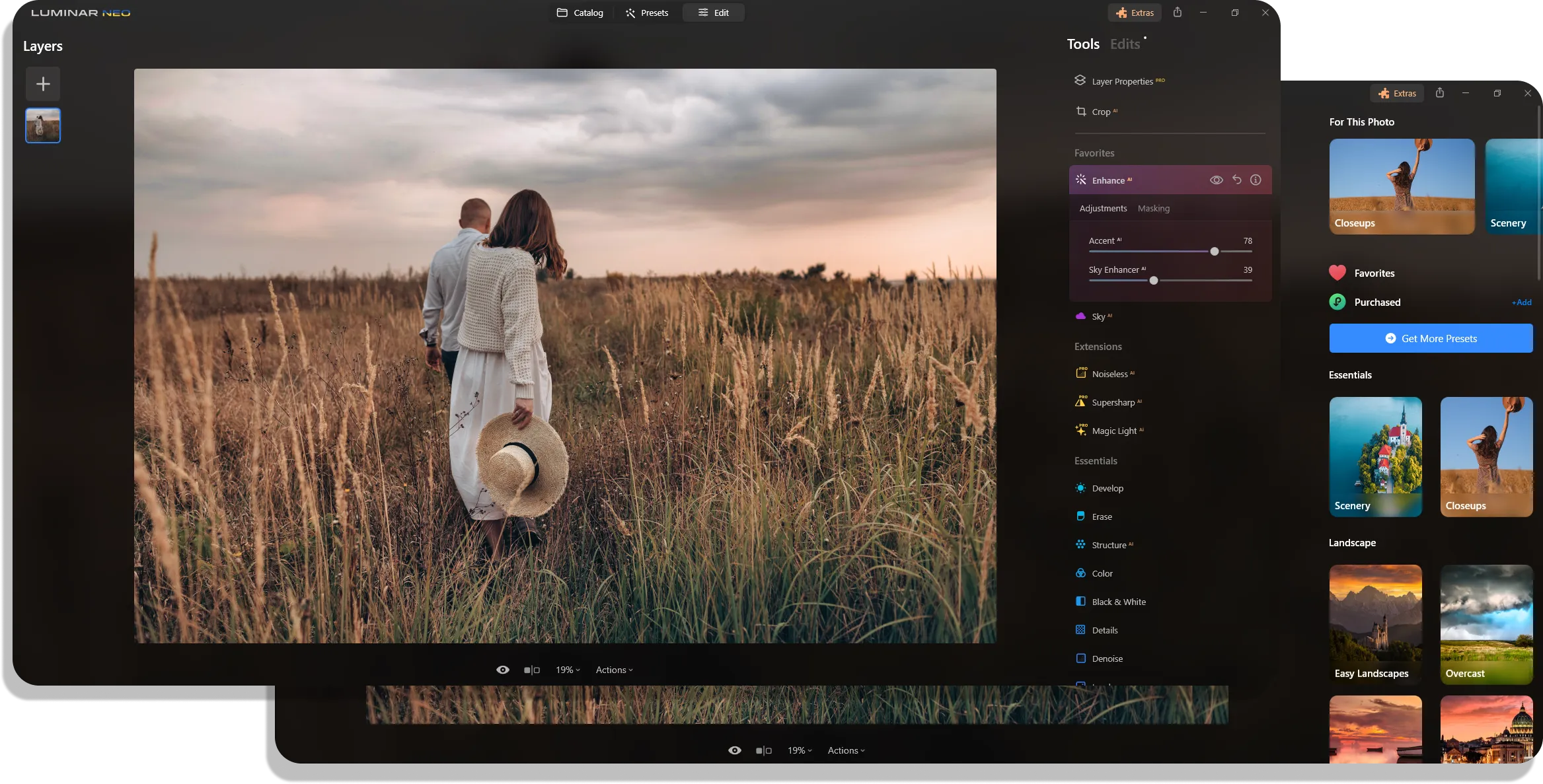Toggle preview eye under the photo
The width and height of the screenshot is (1543, 784).
pos(503,670)
